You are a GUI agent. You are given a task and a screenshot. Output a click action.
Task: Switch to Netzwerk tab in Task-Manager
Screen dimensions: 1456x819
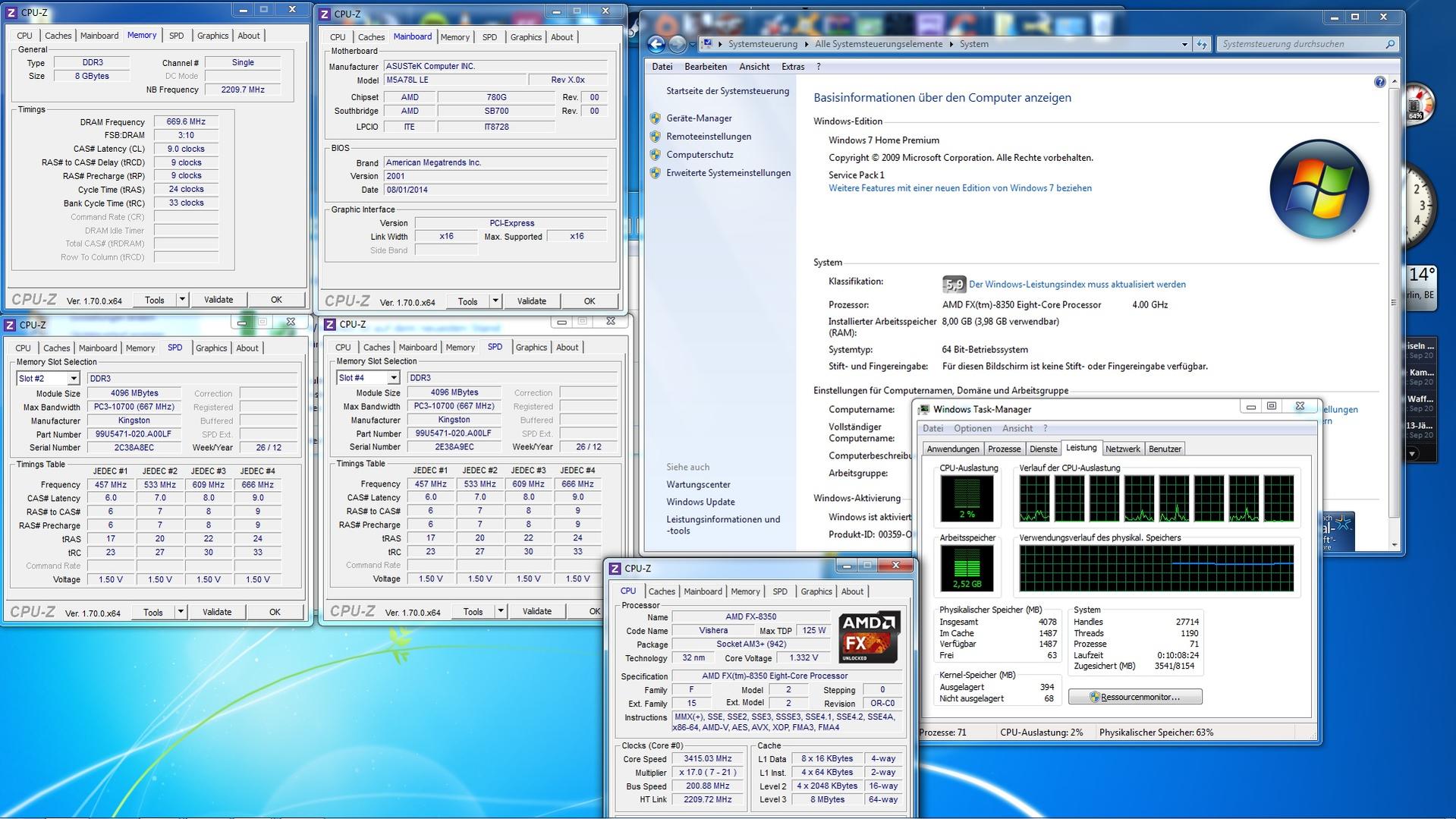1123,449
